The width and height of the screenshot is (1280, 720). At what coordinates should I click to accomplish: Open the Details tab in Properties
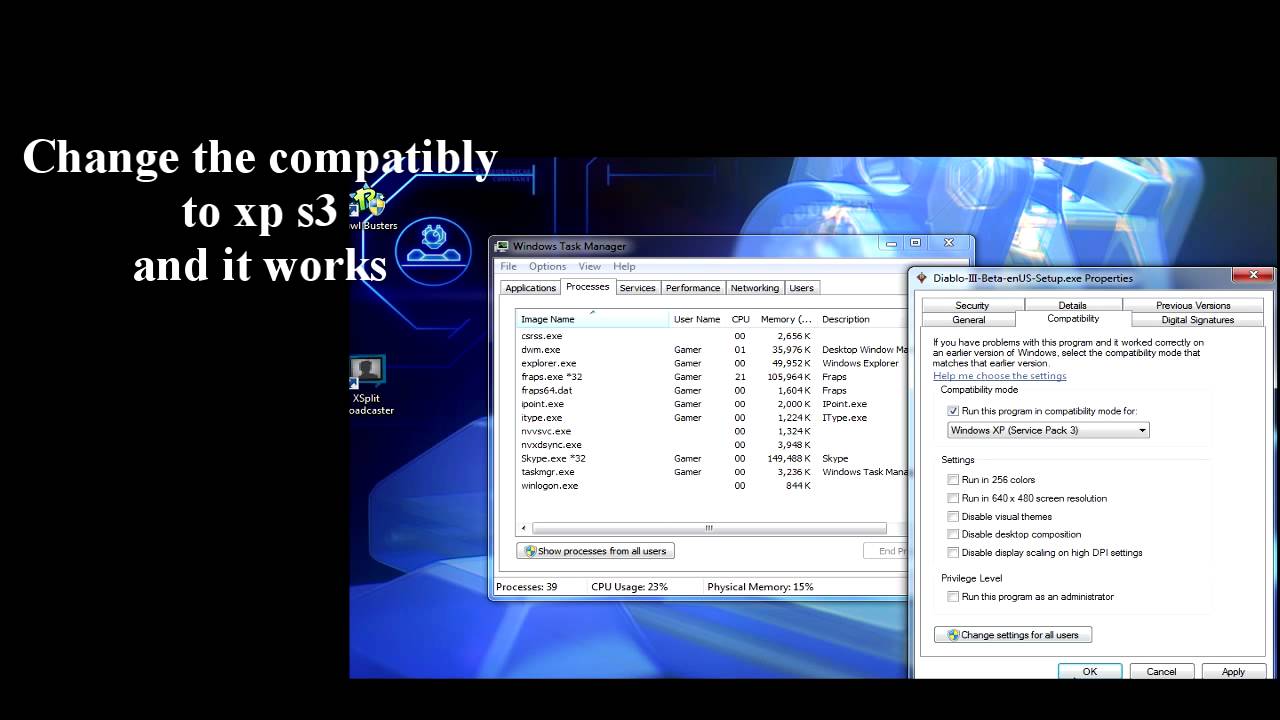coord(1072,306)
